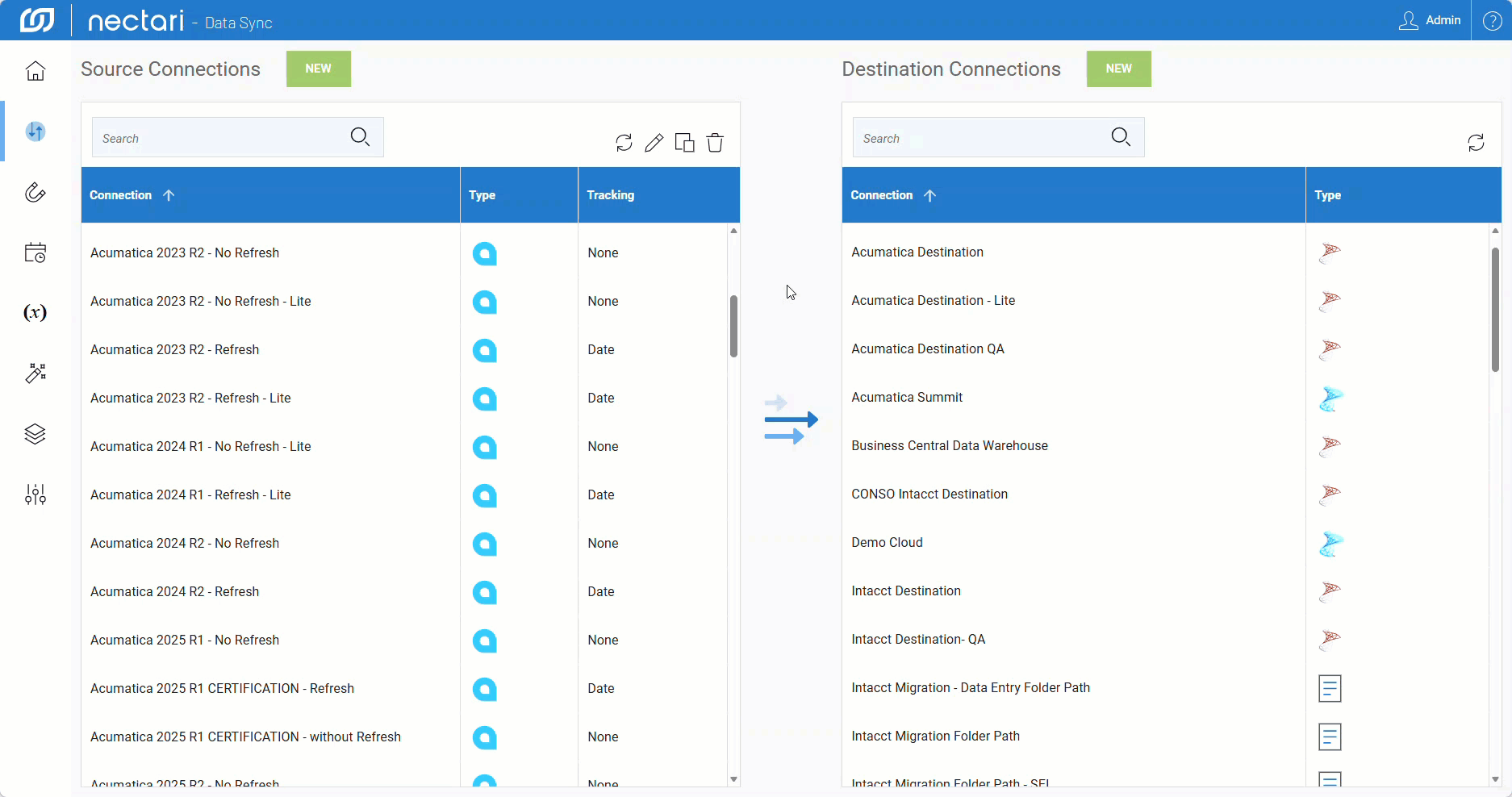Select CONSO Intacct Destination row

[1165, 494]
